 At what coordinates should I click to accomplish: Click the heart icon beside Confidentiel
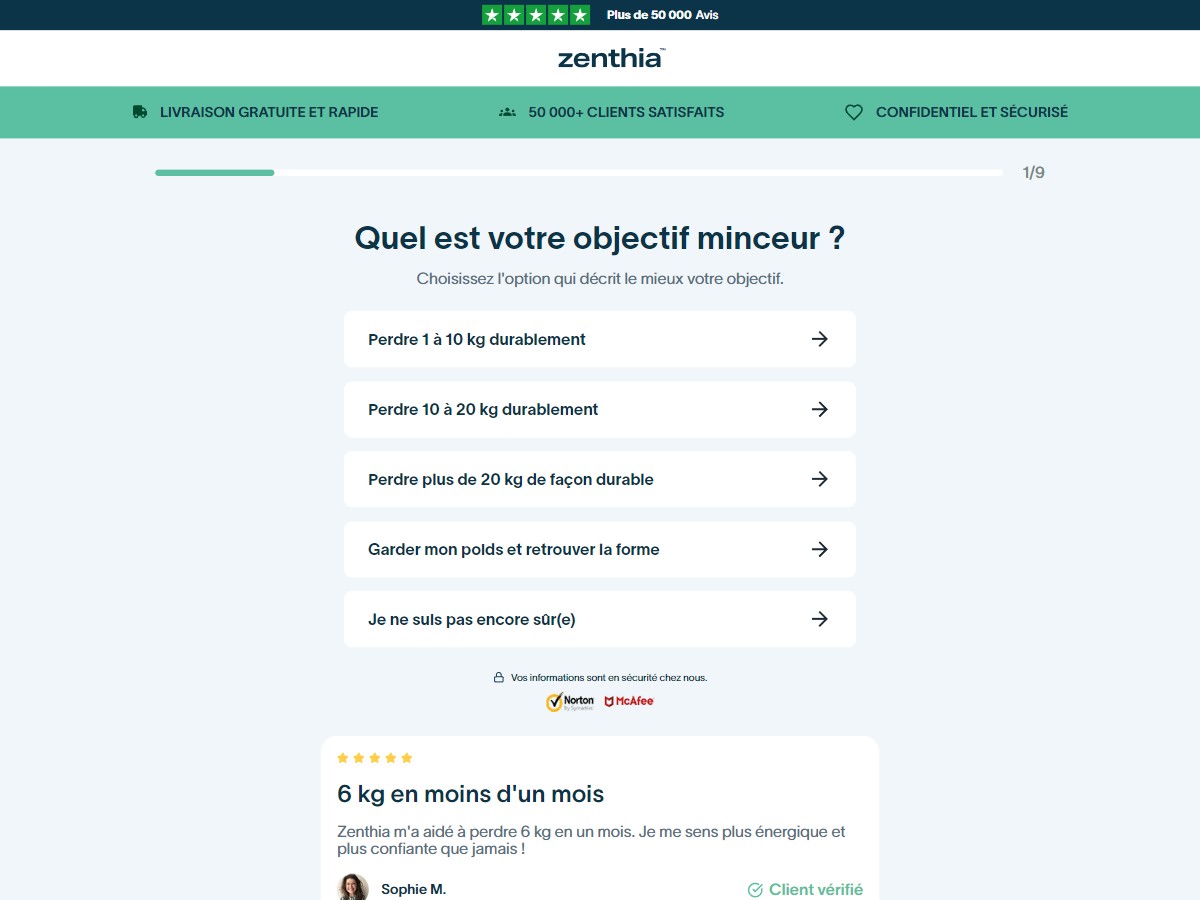pyautogui.click(x=854, y=112)
